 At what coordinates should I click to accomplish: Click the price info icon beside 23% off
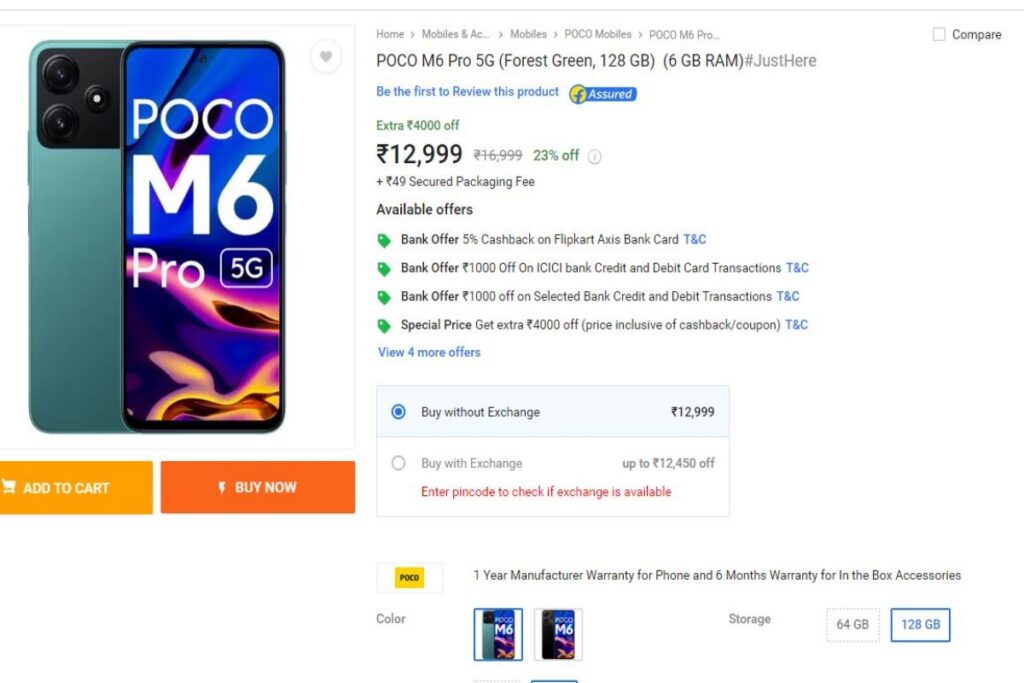click(x=594, y=157)
